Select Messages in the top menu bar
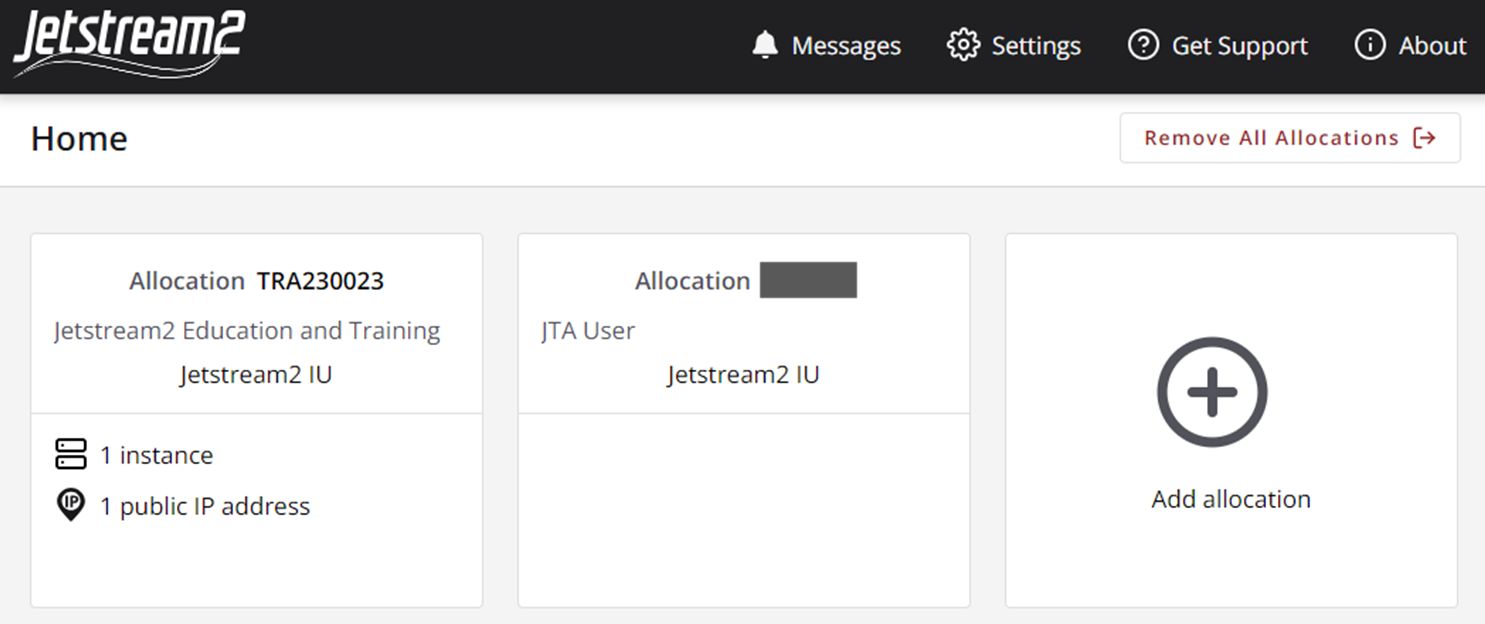1485x624 pixels. click(x=846, y=45)
